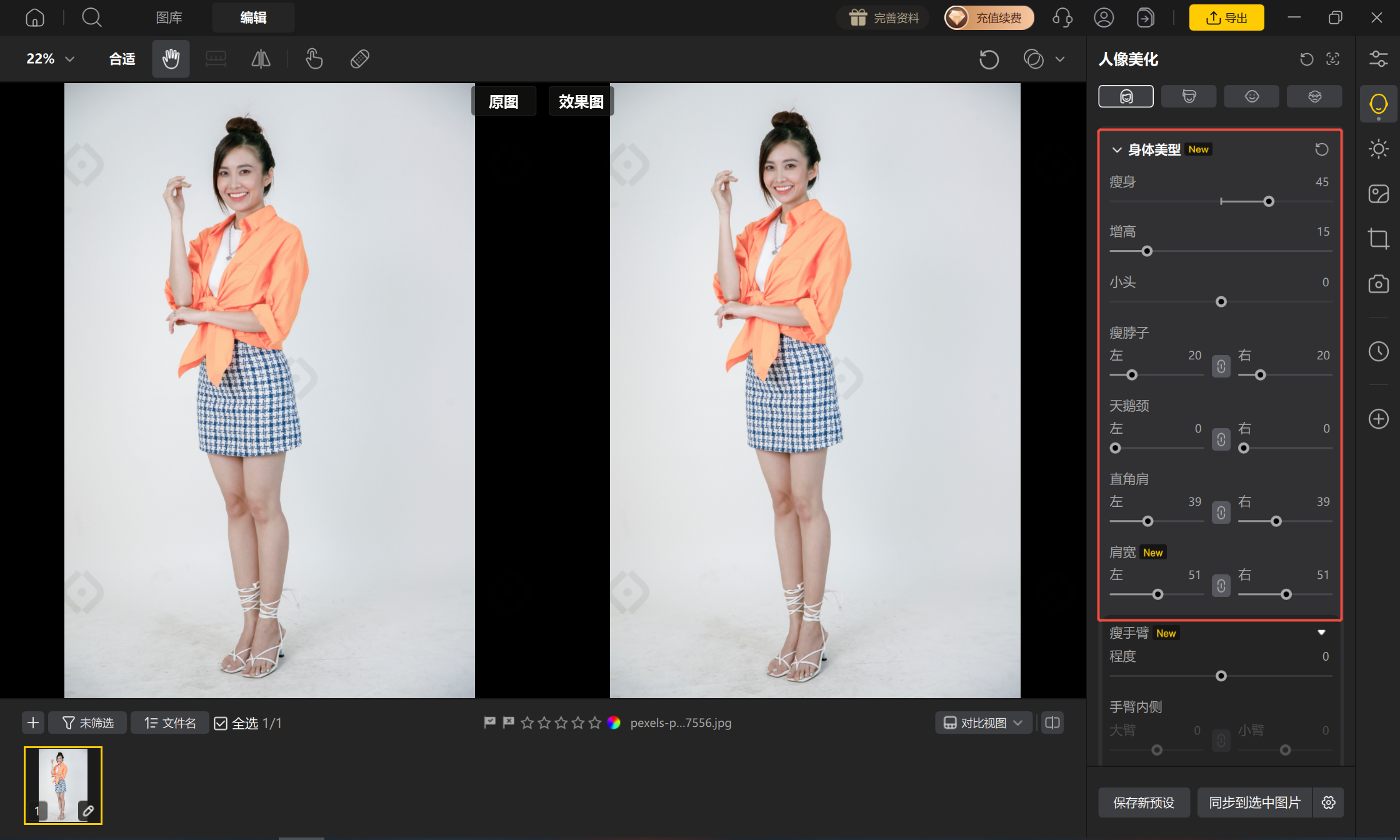Expand the 瘦手臂 dropdown arrow
Screen dimensions: 1400x840
[1321, 632]
